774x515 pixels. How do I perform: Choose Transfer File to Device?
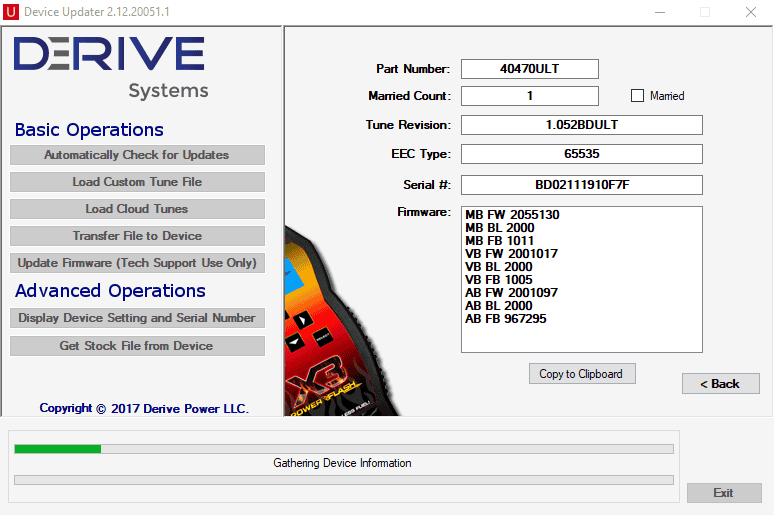tap(137, 236)
